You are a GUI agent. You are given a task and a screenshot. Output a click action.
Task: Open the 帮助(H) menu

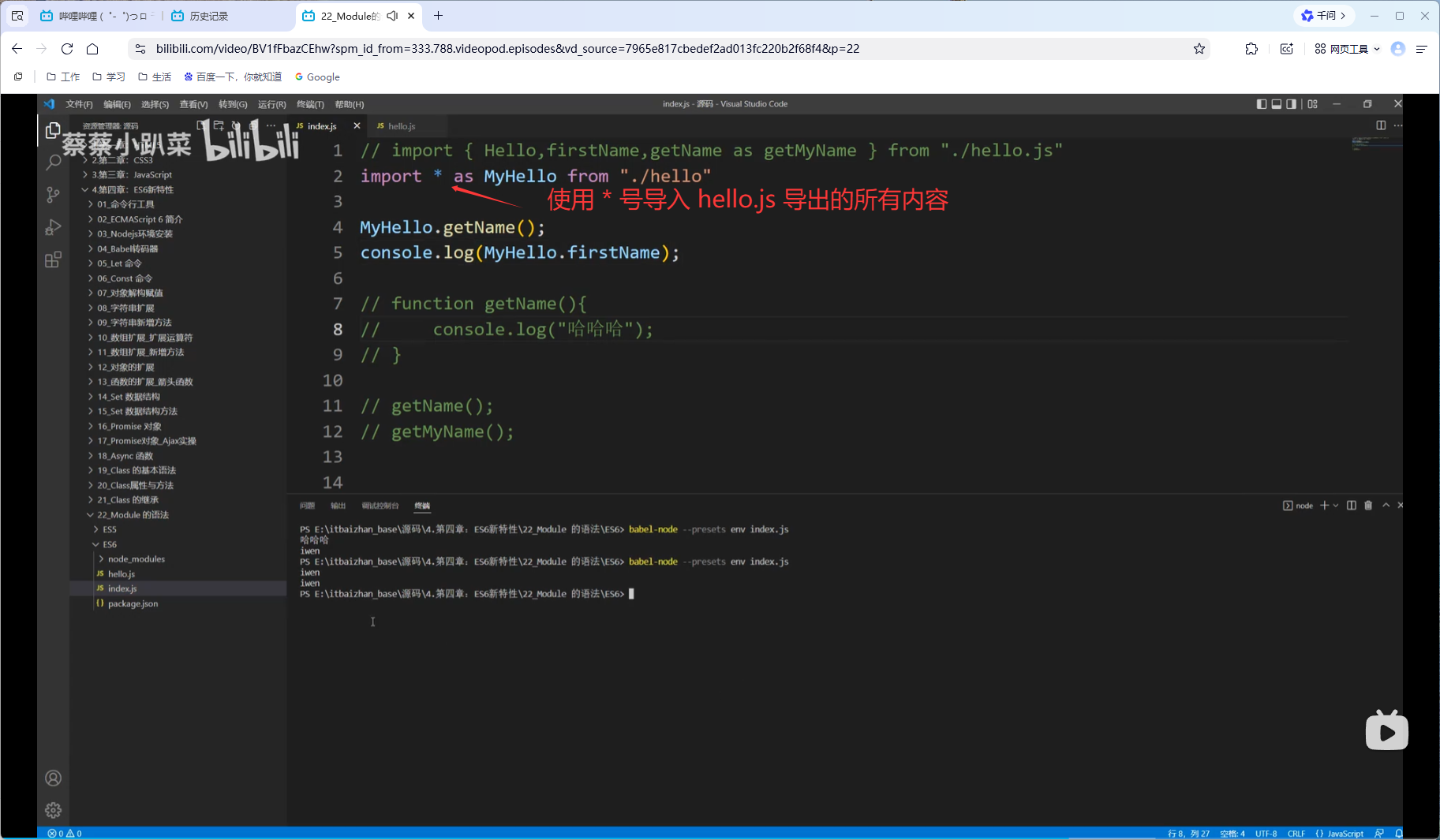[350, 104]
